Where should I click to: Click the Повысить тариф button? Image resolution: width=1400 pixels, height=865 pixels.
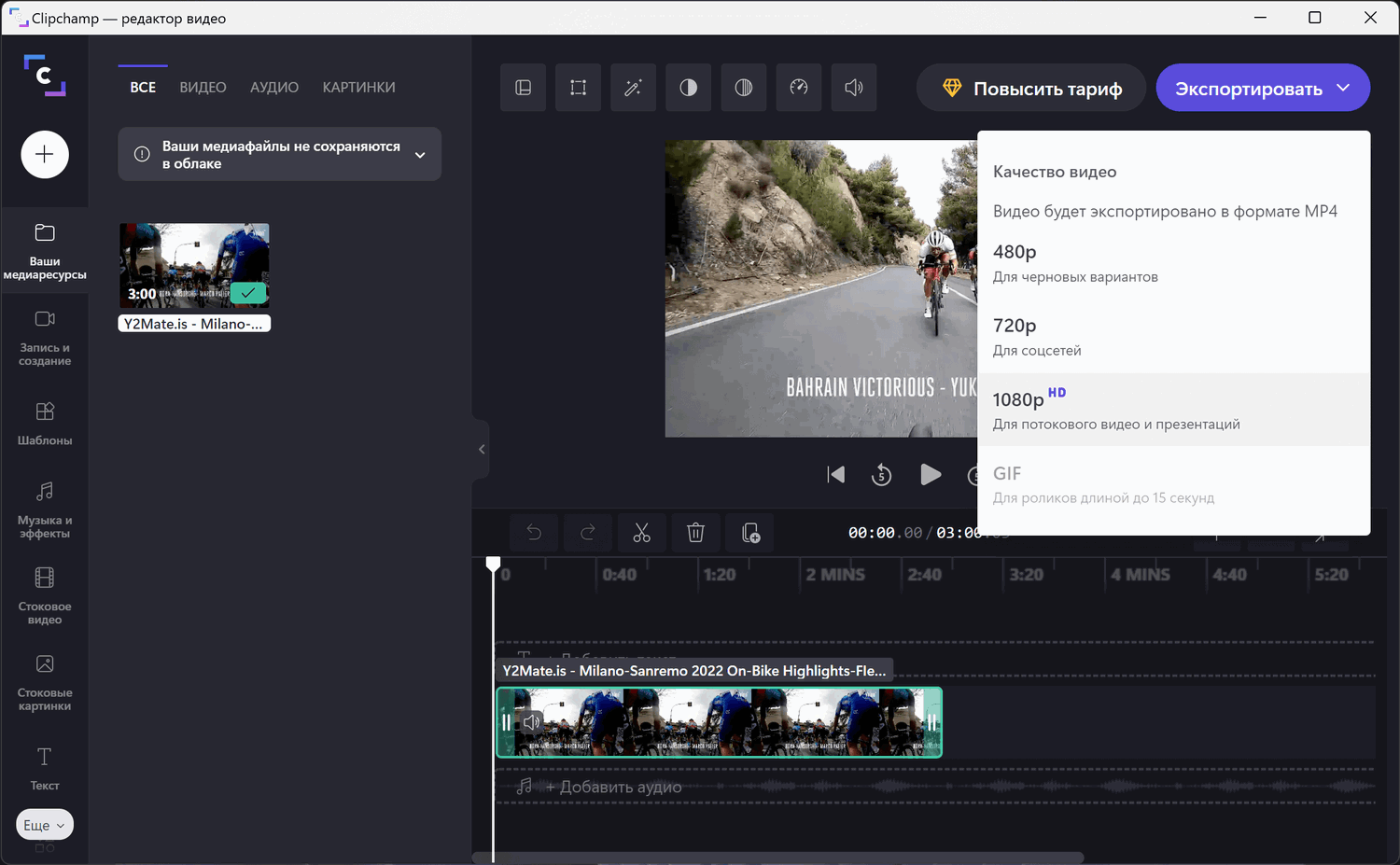(x=1031, y=88)
